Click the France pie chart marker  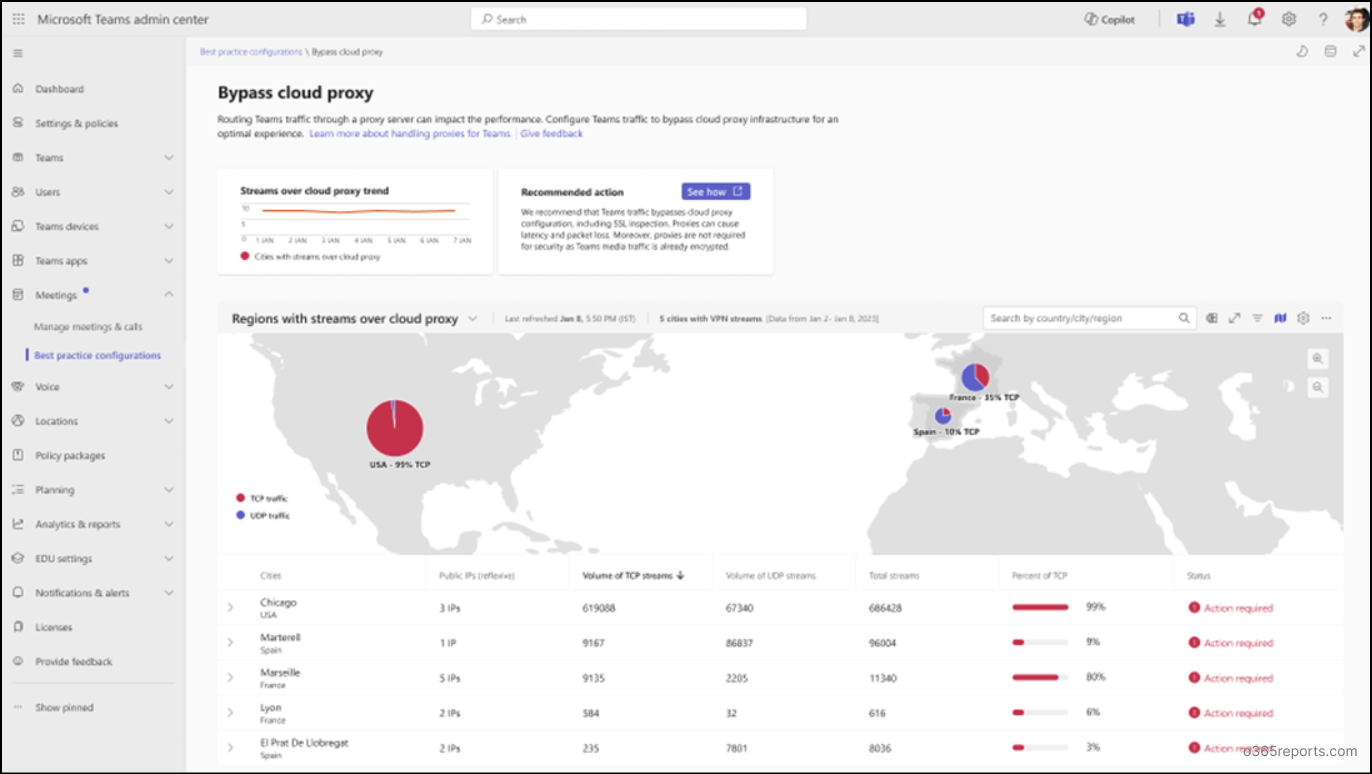pos(976,377)
